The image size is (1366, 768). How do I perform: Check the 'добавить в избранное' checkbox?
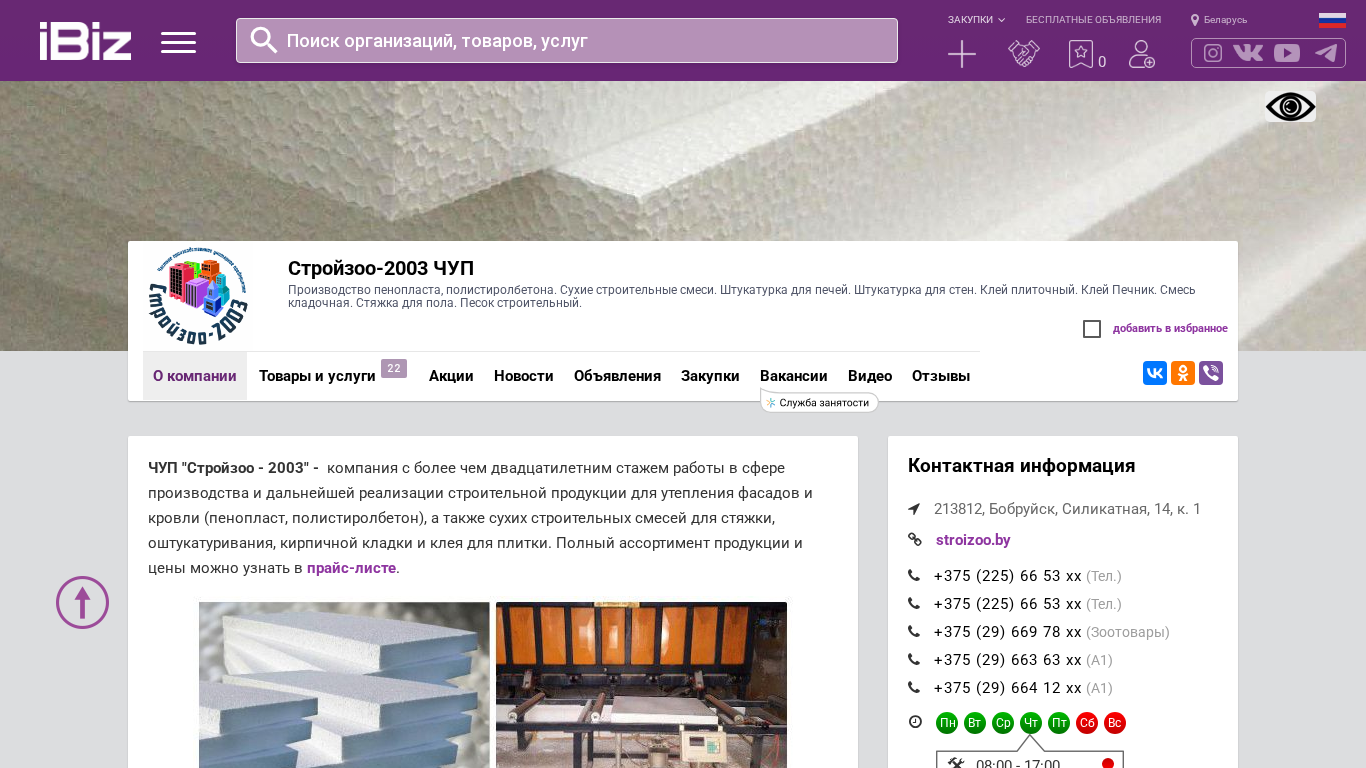[1092, 329]
